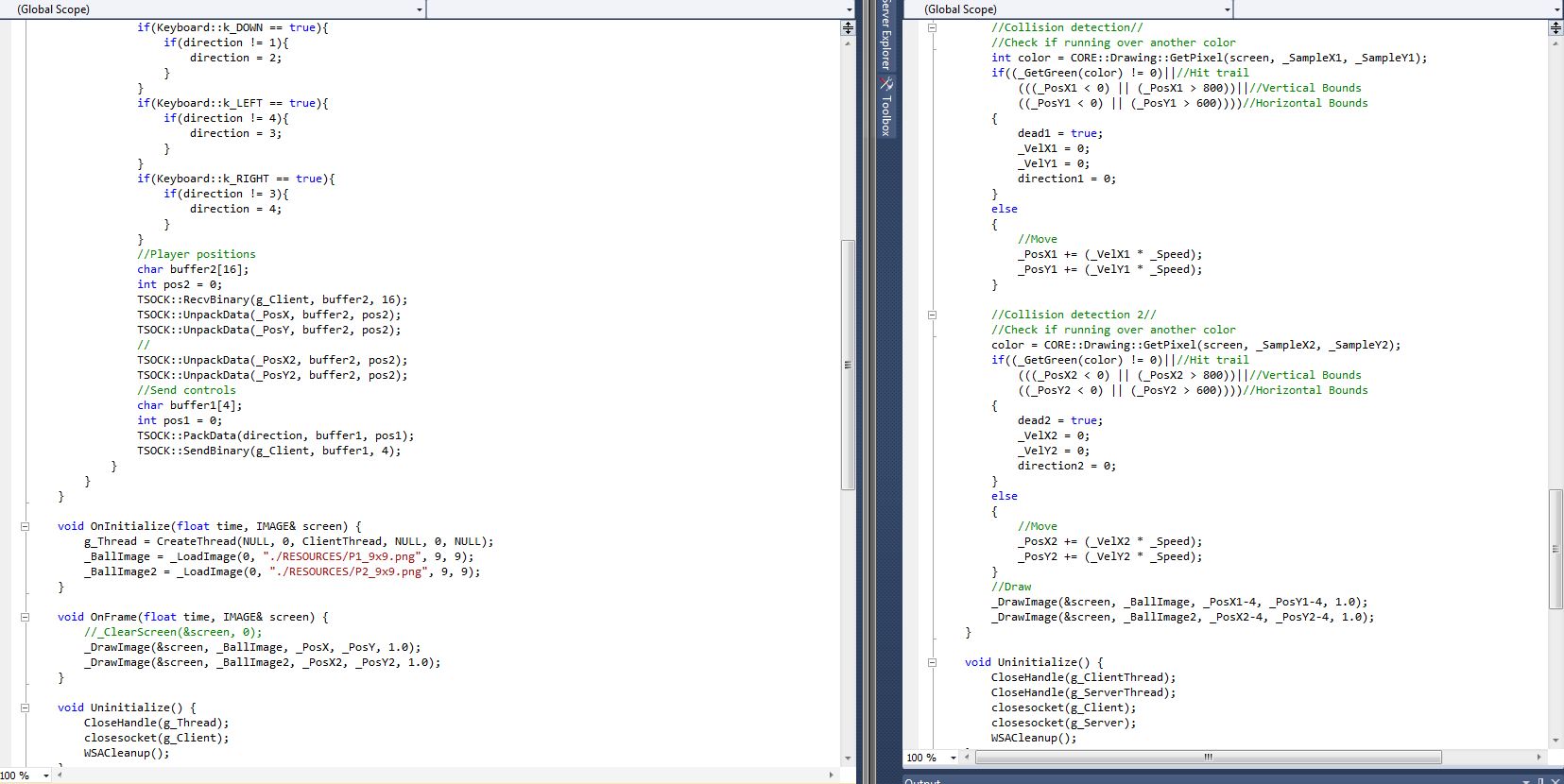Click the "direction2 = 0;" line
This screenshot has width=1564, height=784.
point(1067,466)
